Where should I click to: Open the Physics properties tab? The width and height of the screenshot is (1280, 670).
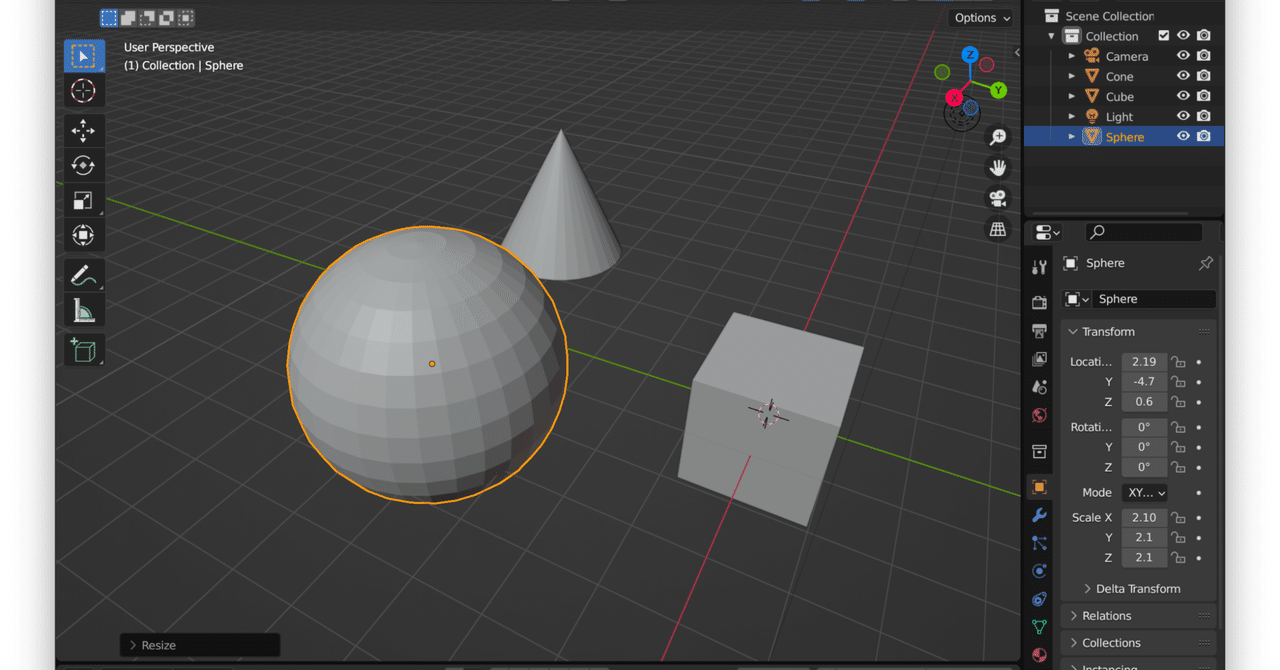1039,571
